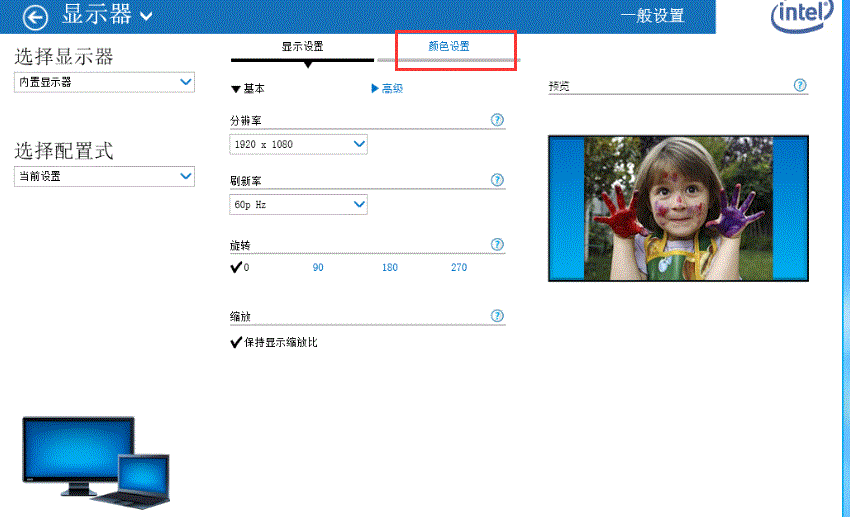Viewport: 850px width, 517px height.
Task: Click the back arrow icon
Action: coord(35,17)
